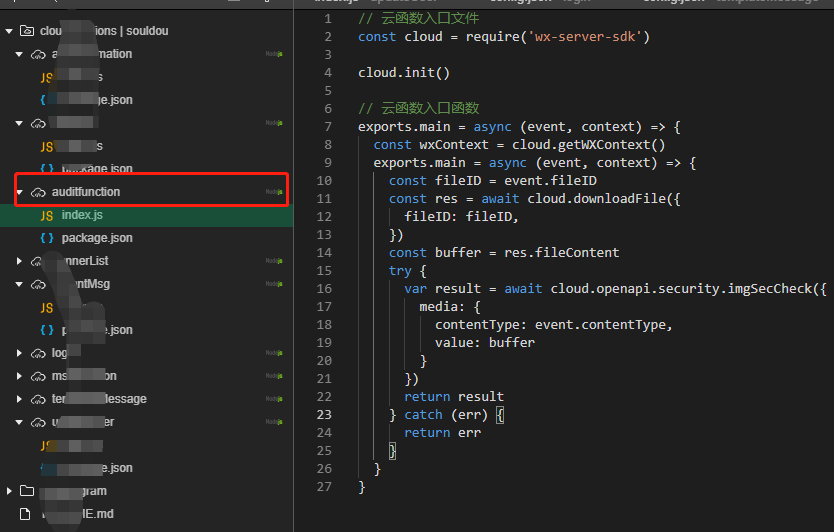Collapse the folder ending in 'entMsg'

click(x=21, y=284)
